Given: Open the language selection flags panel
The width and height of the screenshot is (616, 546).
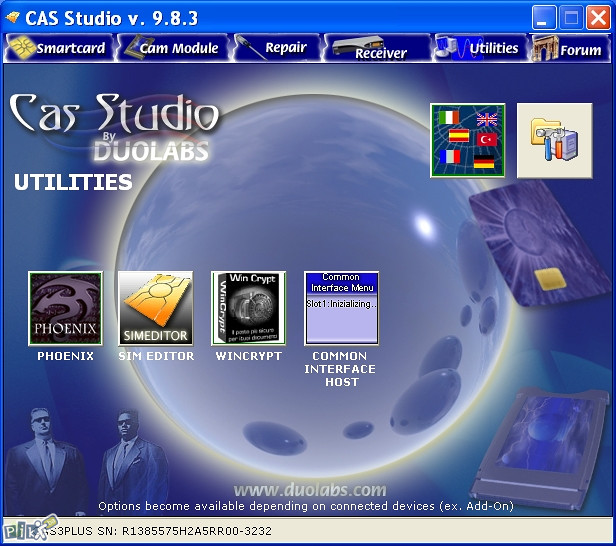Looking at the screenshot, I should pyautogui.click(x=468, y=141).
